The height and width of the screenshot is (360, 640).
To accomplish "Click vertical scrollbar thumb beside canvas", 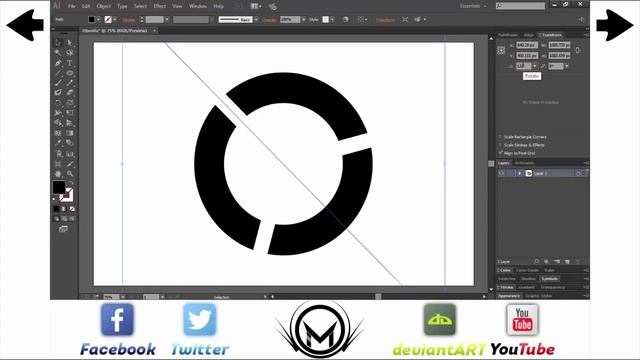I will (491, 164).
